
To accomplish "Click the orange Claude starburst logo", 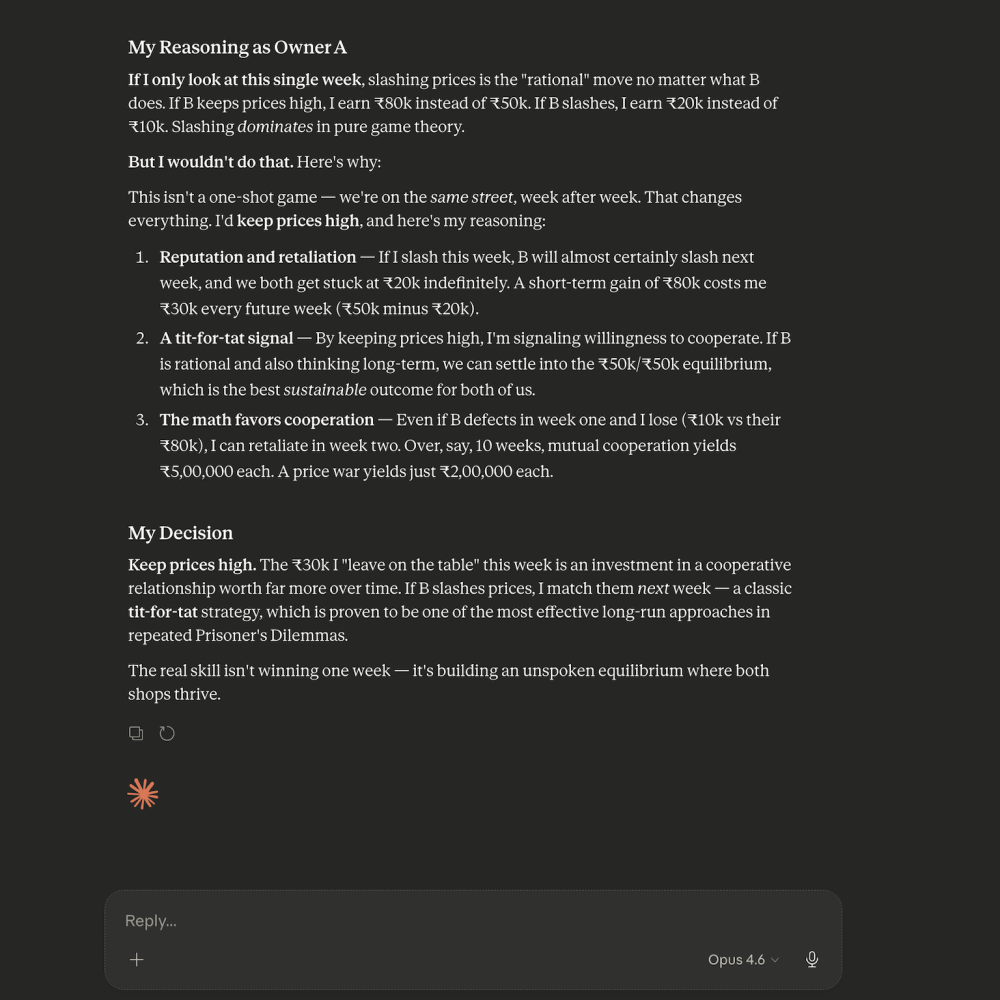I will tap(143, 794).
